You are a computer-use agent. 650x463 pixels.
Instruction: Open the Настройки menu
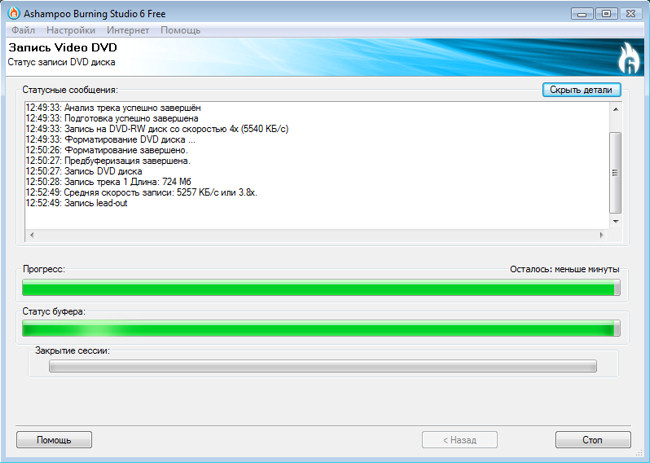[71, 30]
